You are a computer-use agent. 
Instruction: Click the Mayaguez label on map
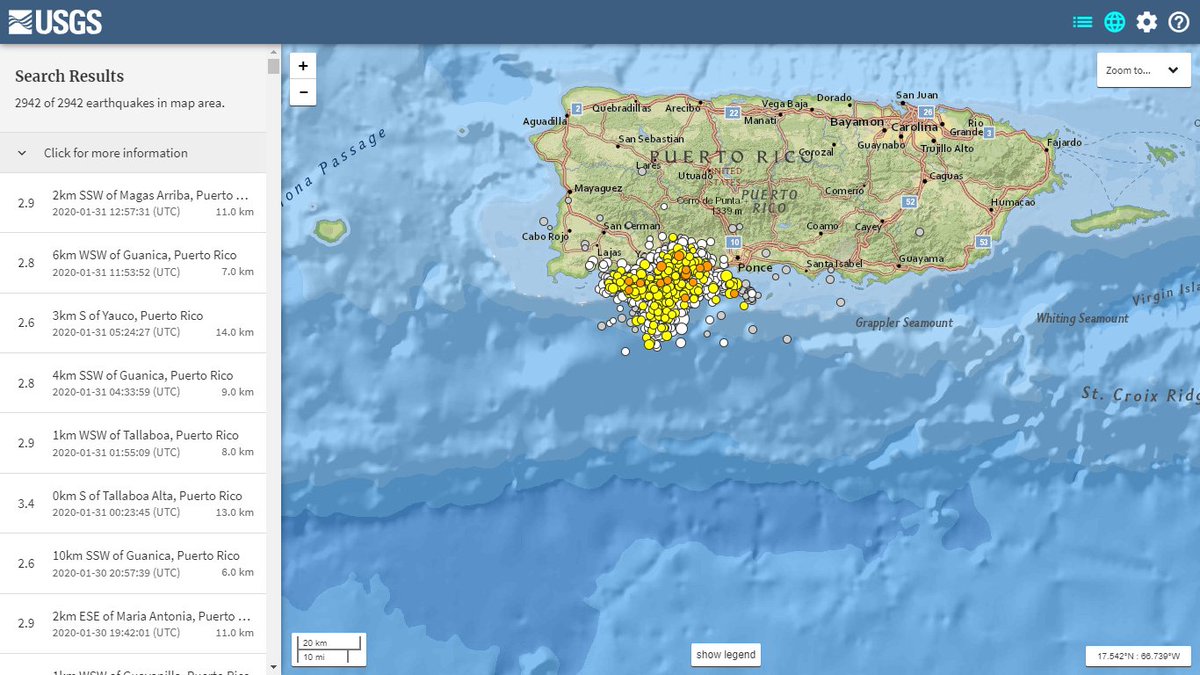pos(599,188)
